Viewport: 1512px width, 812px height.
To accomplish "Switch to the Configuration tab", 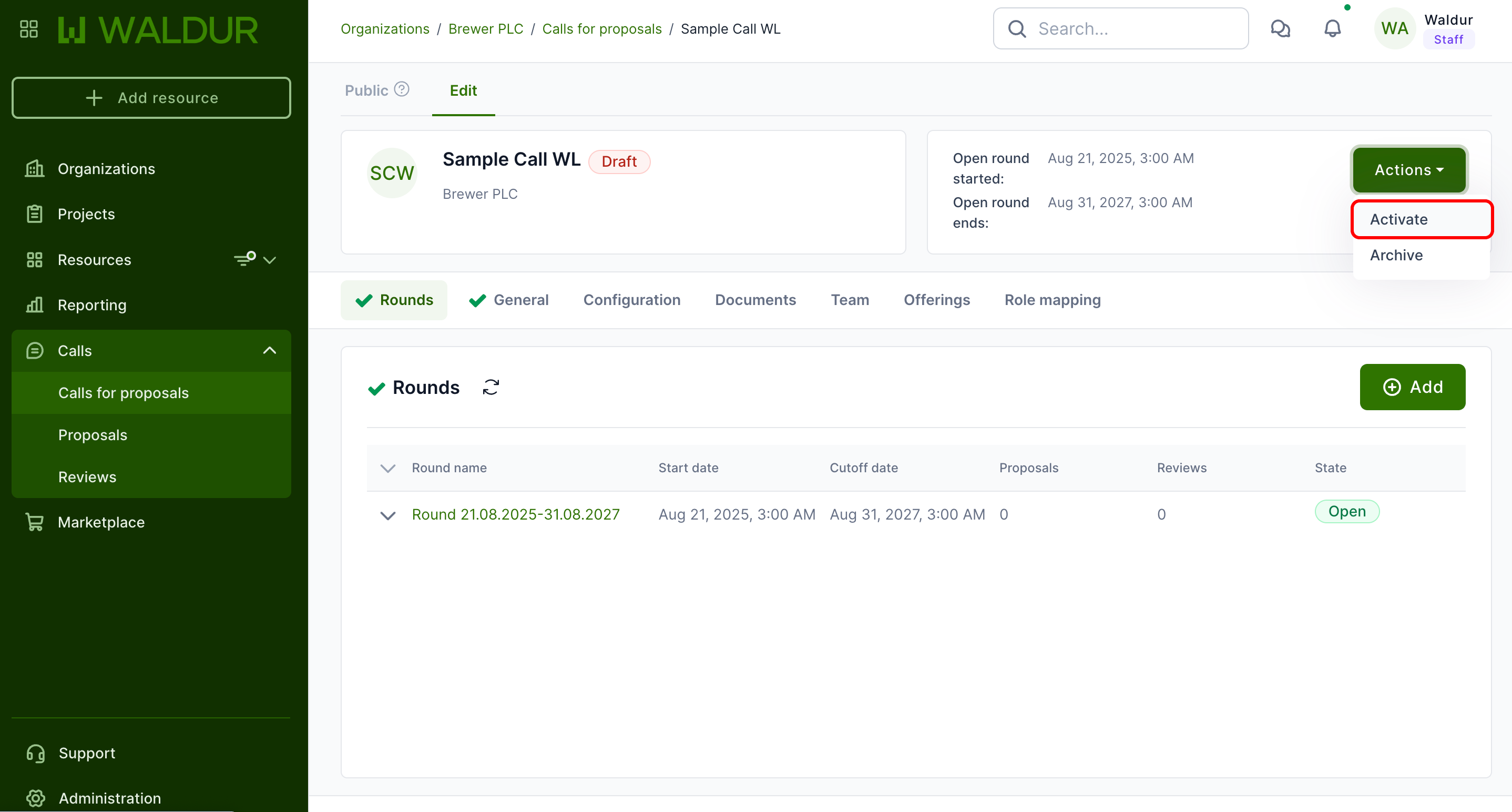I will (631, 300).
